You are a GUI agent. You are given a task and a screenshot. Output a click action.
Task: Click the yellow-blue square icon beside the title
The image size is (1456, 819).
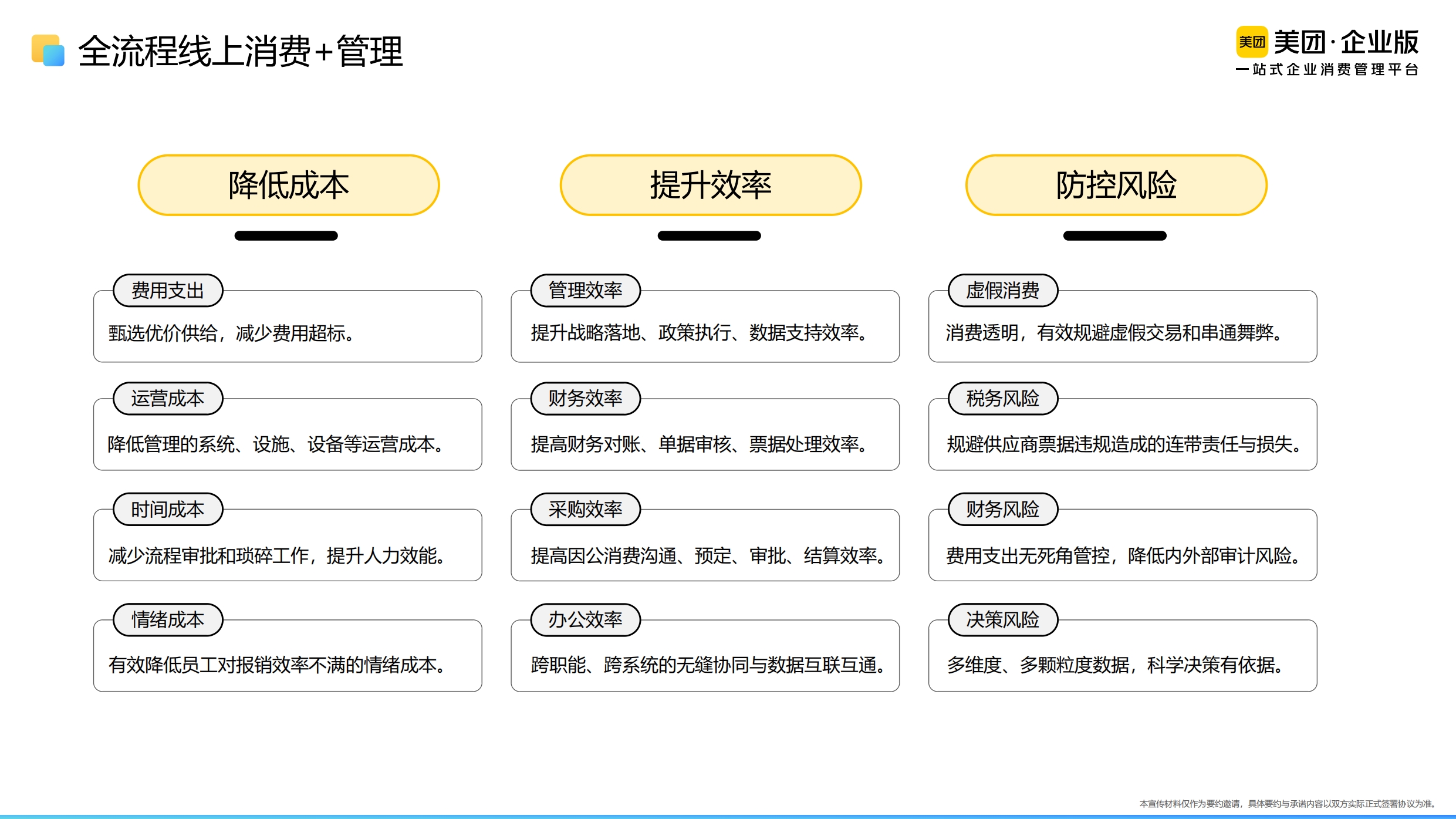48,50
